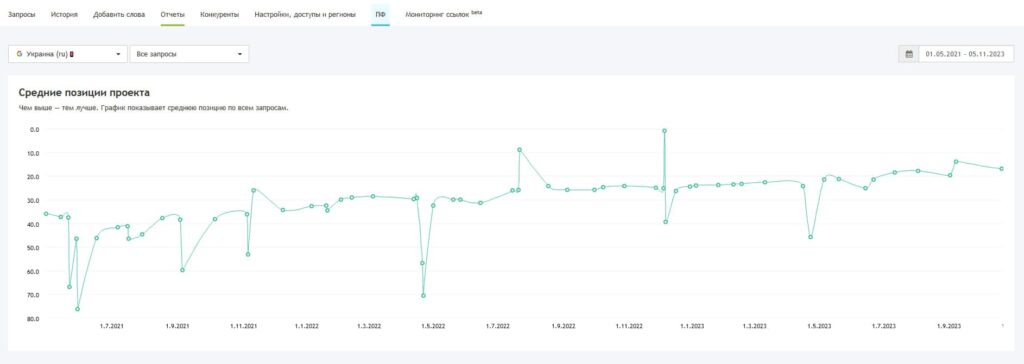Screen dimensions: 1024x364
Task: Click the Google icon in region selector
Action: (x=20, y=54)
